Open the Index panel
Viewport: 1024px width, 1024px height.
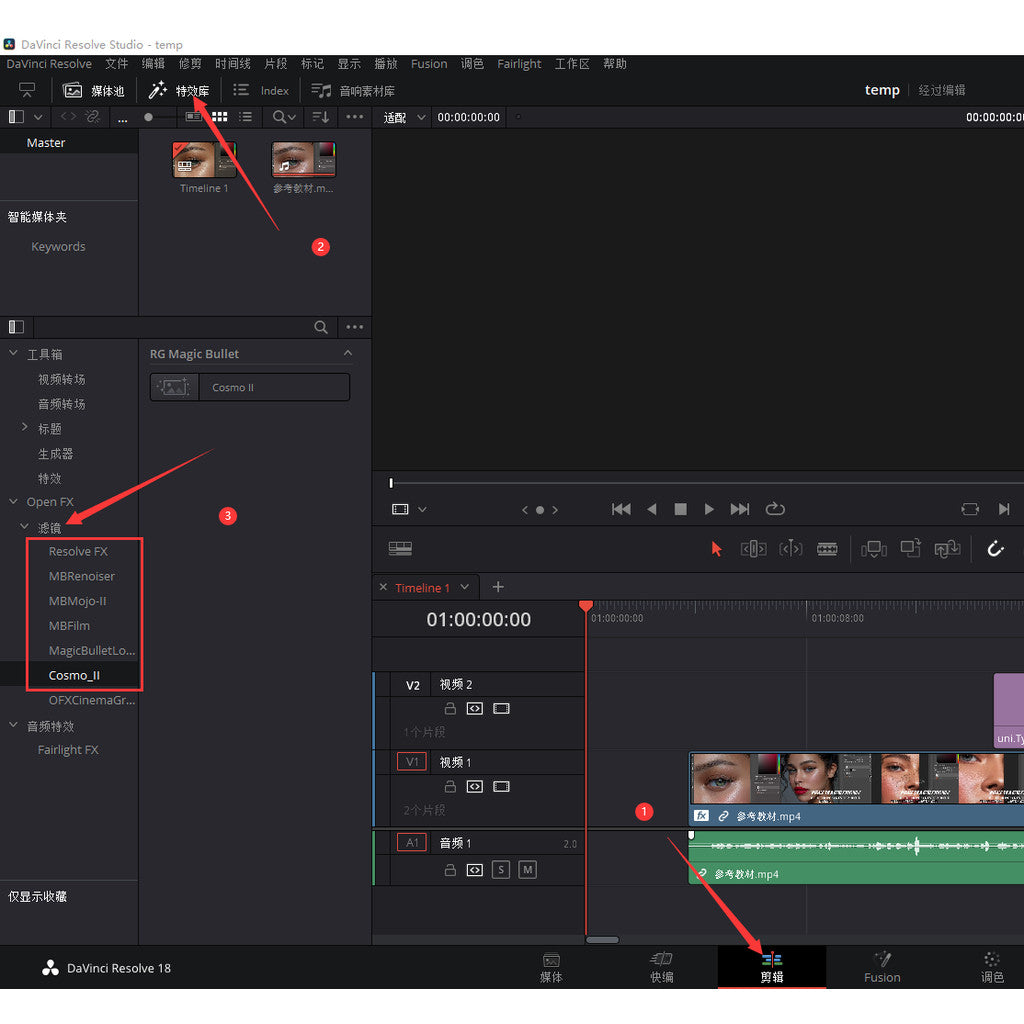click(x=261, y=91)
